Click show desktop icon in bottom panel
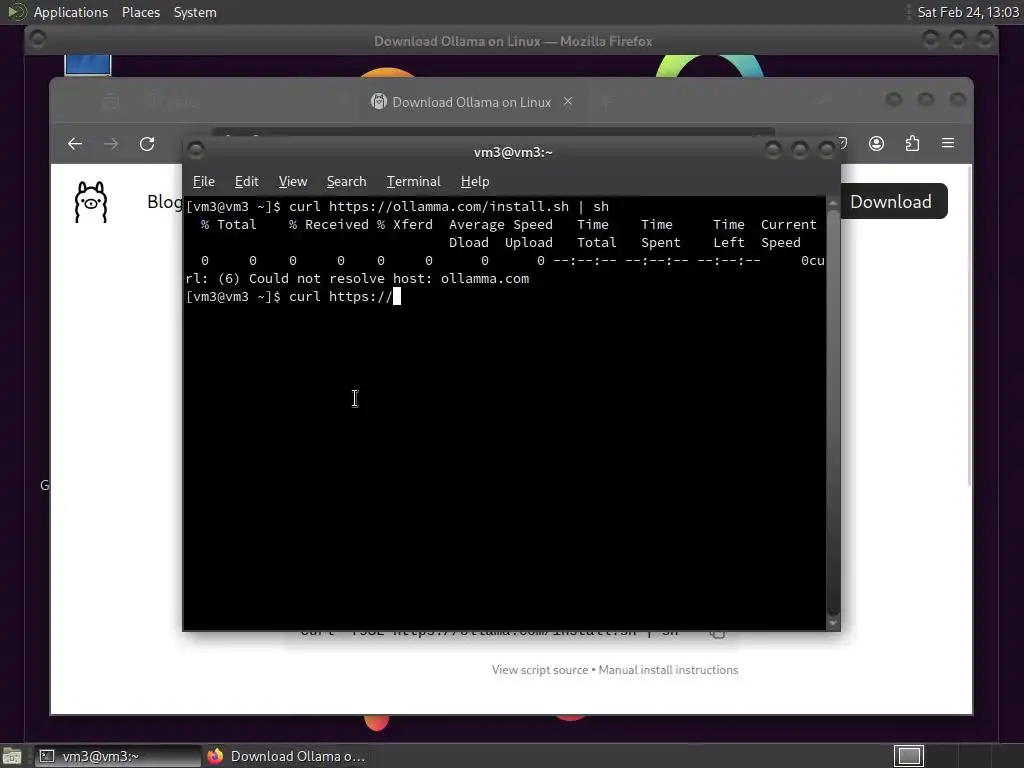Image resolution: width=1024 pixels, height=768 pixels. tap(12, 756)
